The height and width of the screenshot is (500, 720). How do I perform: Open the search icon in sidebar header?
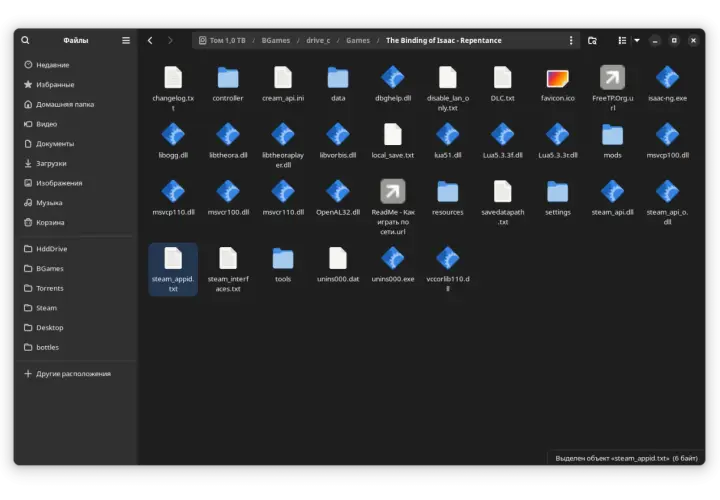(x=25, y=40)
